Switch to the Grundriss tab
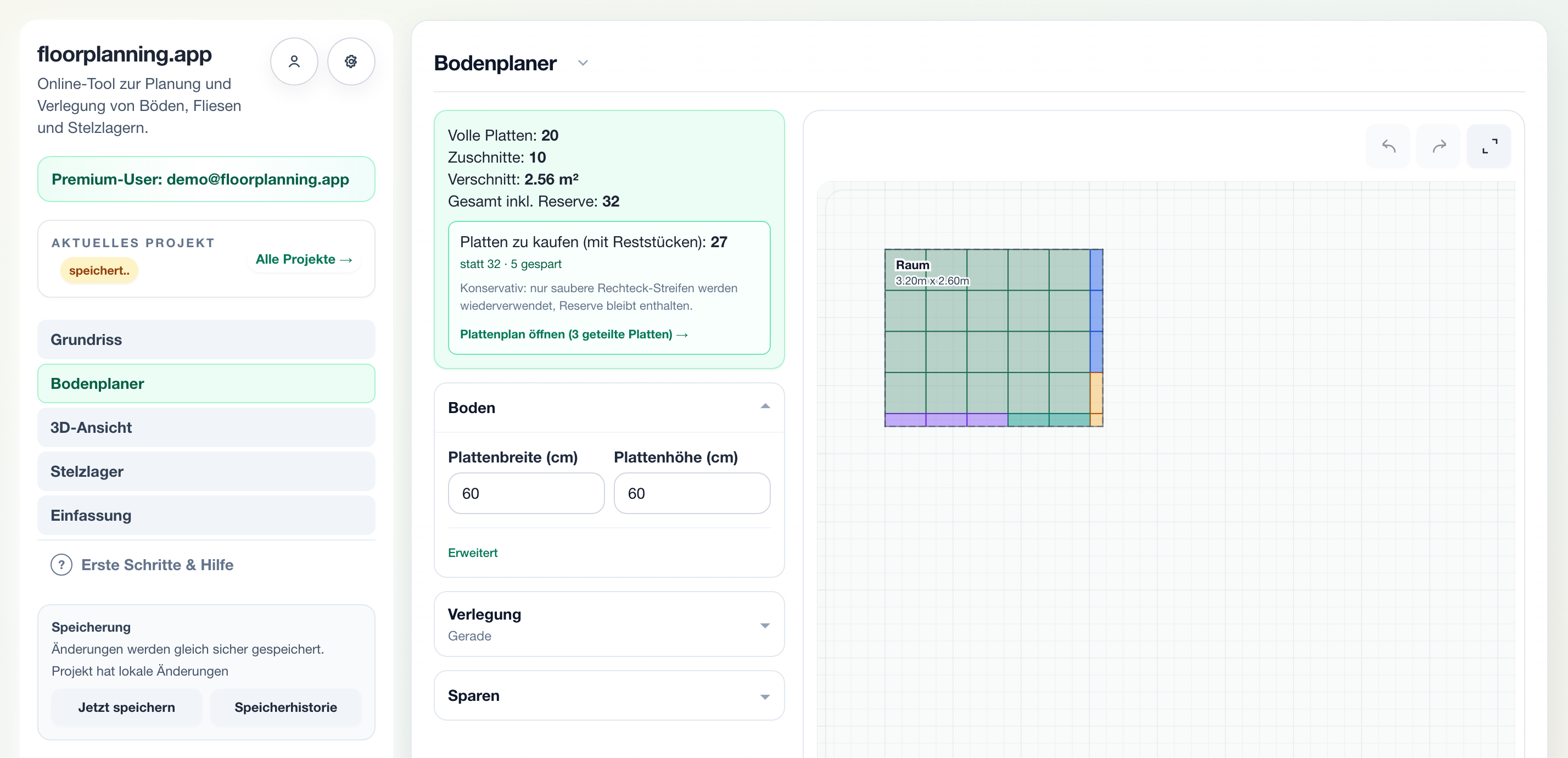 point(206,339)
